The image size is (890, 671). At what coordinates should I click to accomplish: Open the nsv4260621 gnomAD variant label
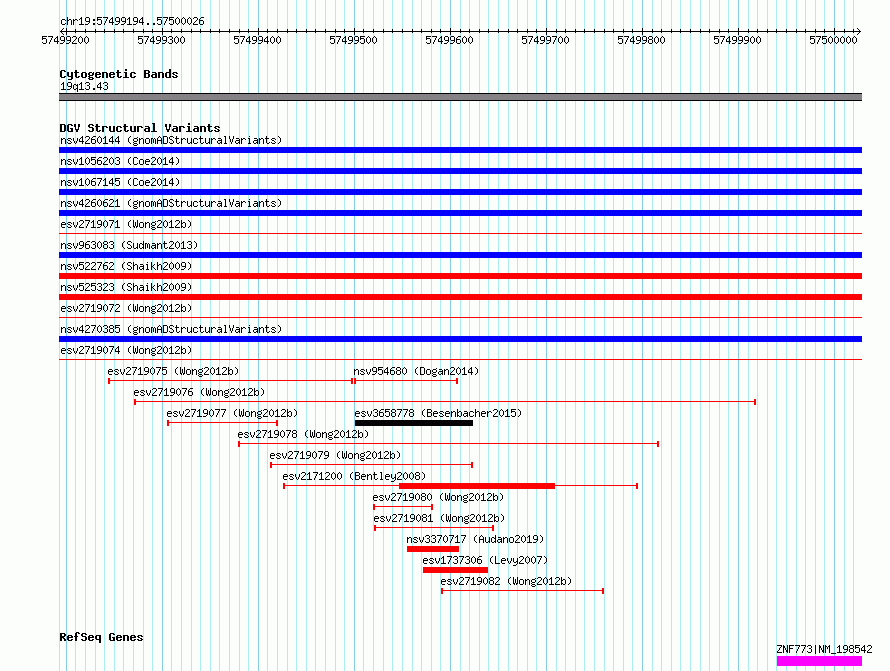click(x=171, y=203)
